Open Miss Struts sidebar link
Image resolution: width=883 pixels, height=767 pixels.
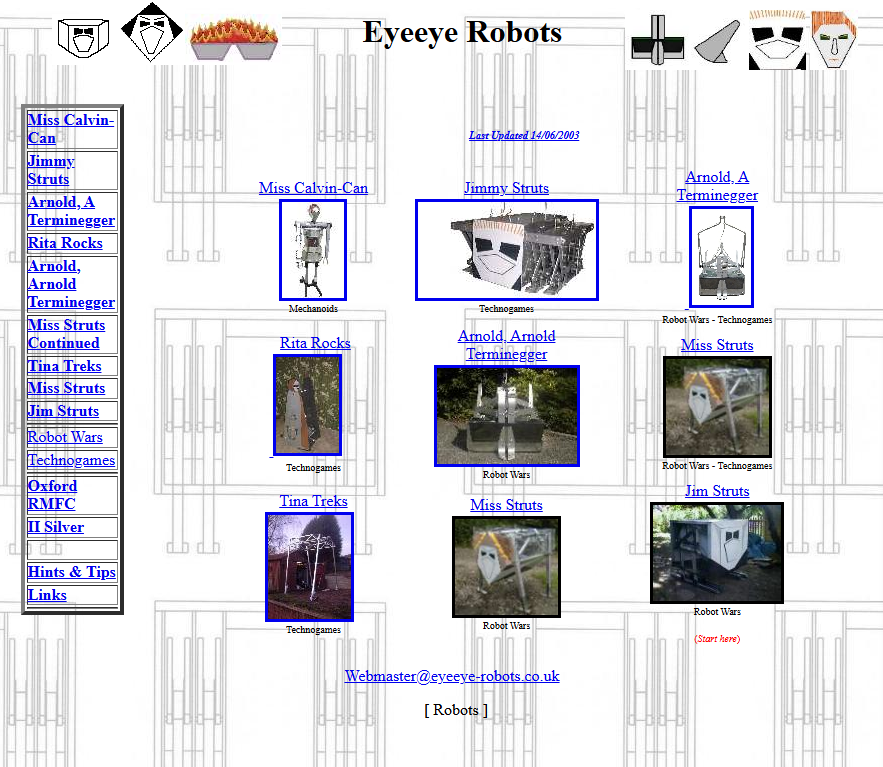point(66,388)
